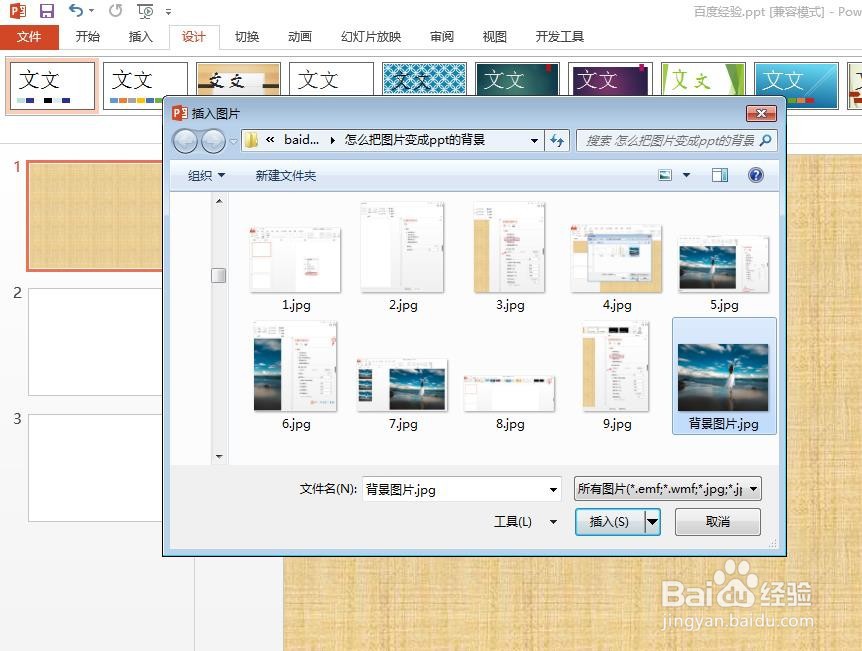This screenshot has height=651, width=862.
Task: Click the navigation pane scrollbar thumb
Action: 218,275
